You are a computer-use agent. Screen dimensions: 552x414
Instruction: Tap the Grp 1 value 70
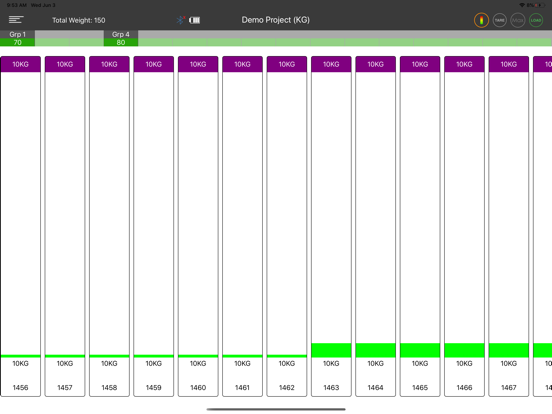(x=17, y=42)
